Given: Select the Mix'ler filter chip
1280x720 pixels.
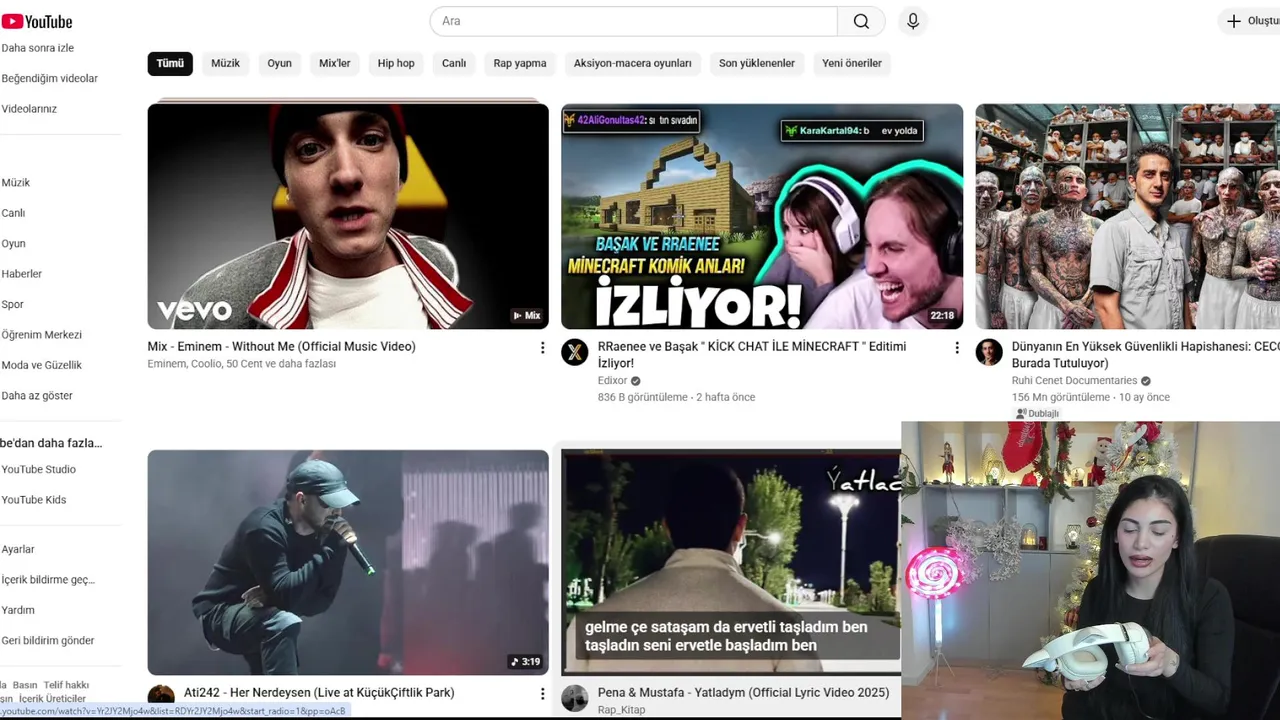Looking at the screenshot, I should [x=334, y=63].
